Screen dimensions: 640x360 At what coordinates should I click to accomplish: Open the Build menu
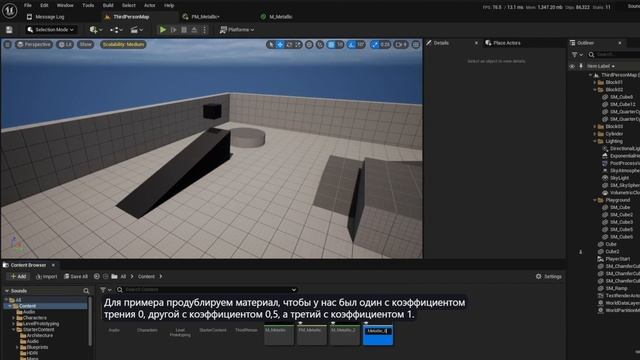pyautogui.click(x=108, y=5)
